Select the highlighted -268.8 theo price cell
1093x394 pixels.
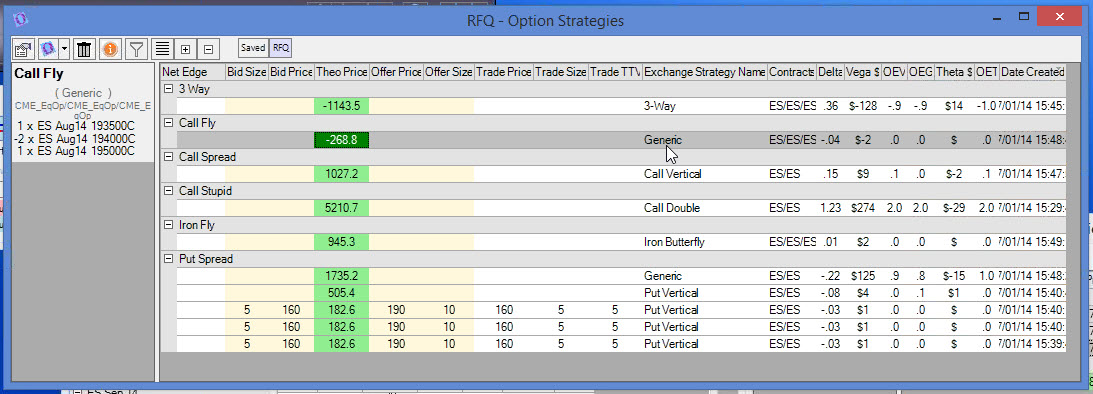point(342,140)
